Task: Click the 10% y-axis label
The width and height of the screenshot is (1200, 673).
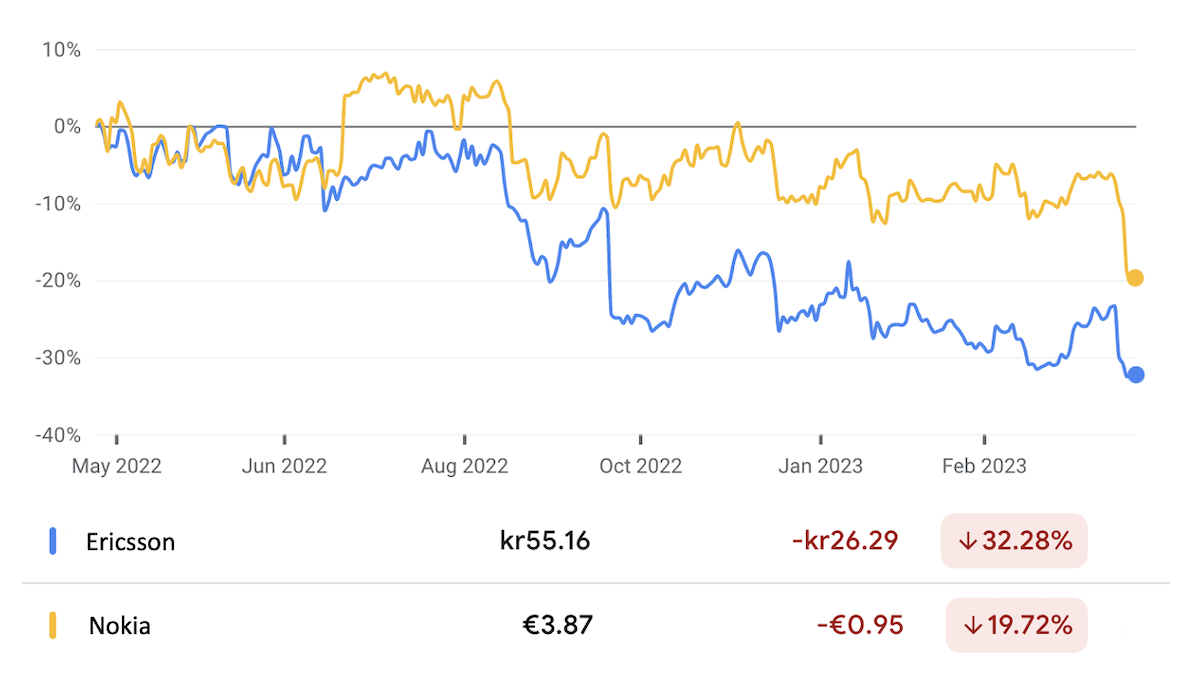Action: tap(62, 48)
